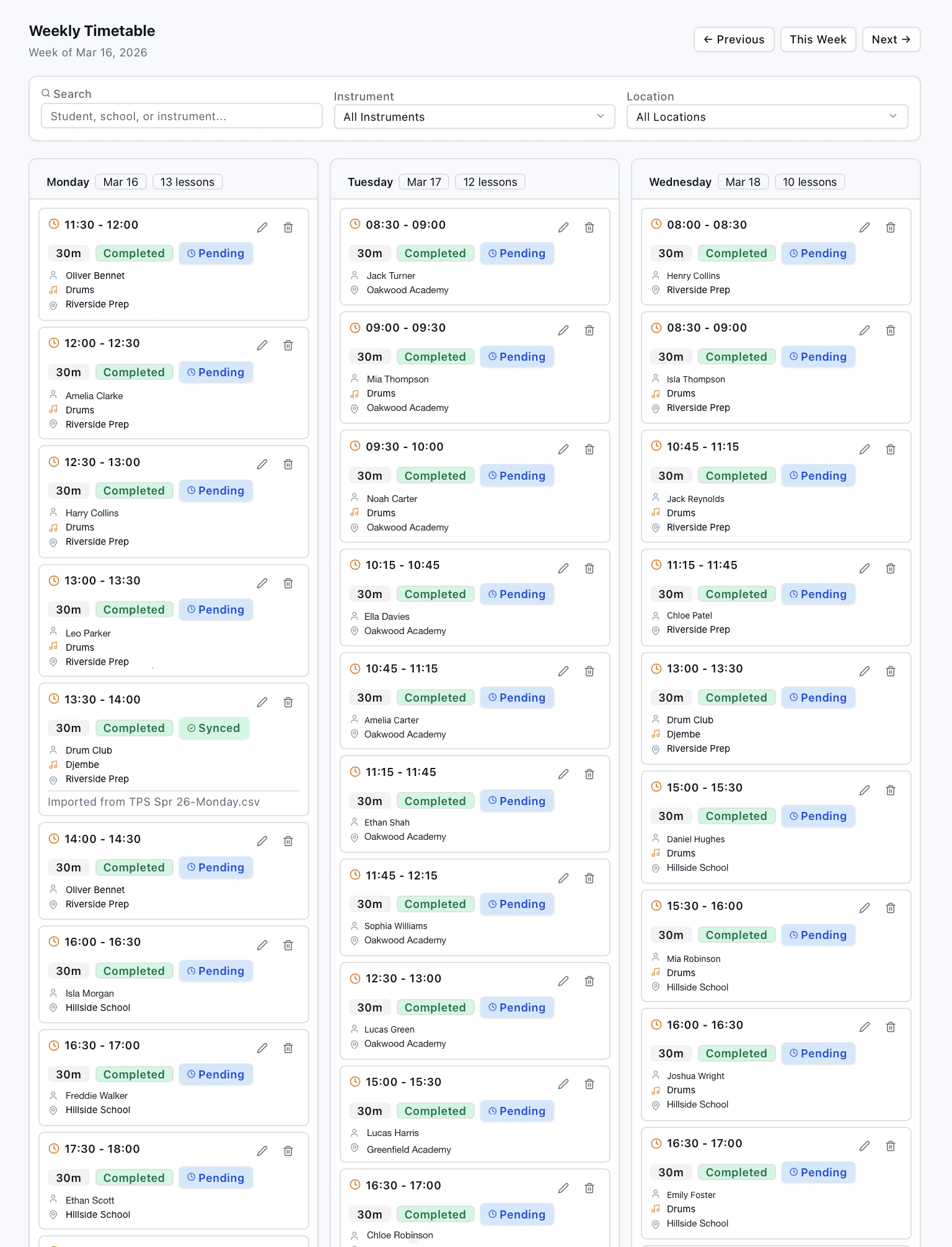
Task: Delete Tuesday 09:30 Noah Carter lesson
Action: (x=589, y=449)
